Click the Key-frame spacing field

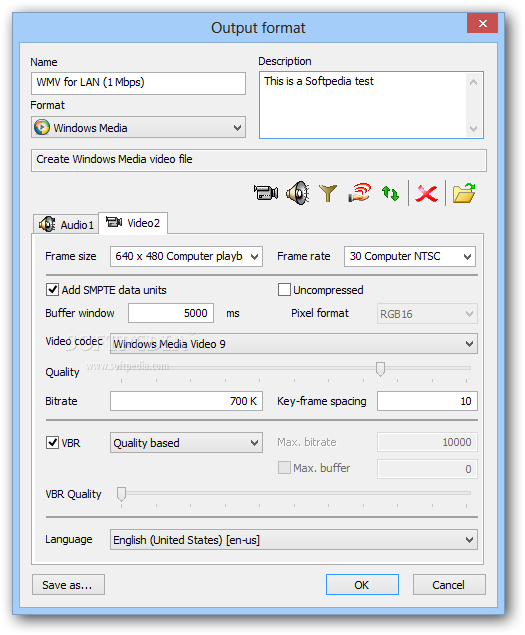[427, 401]
